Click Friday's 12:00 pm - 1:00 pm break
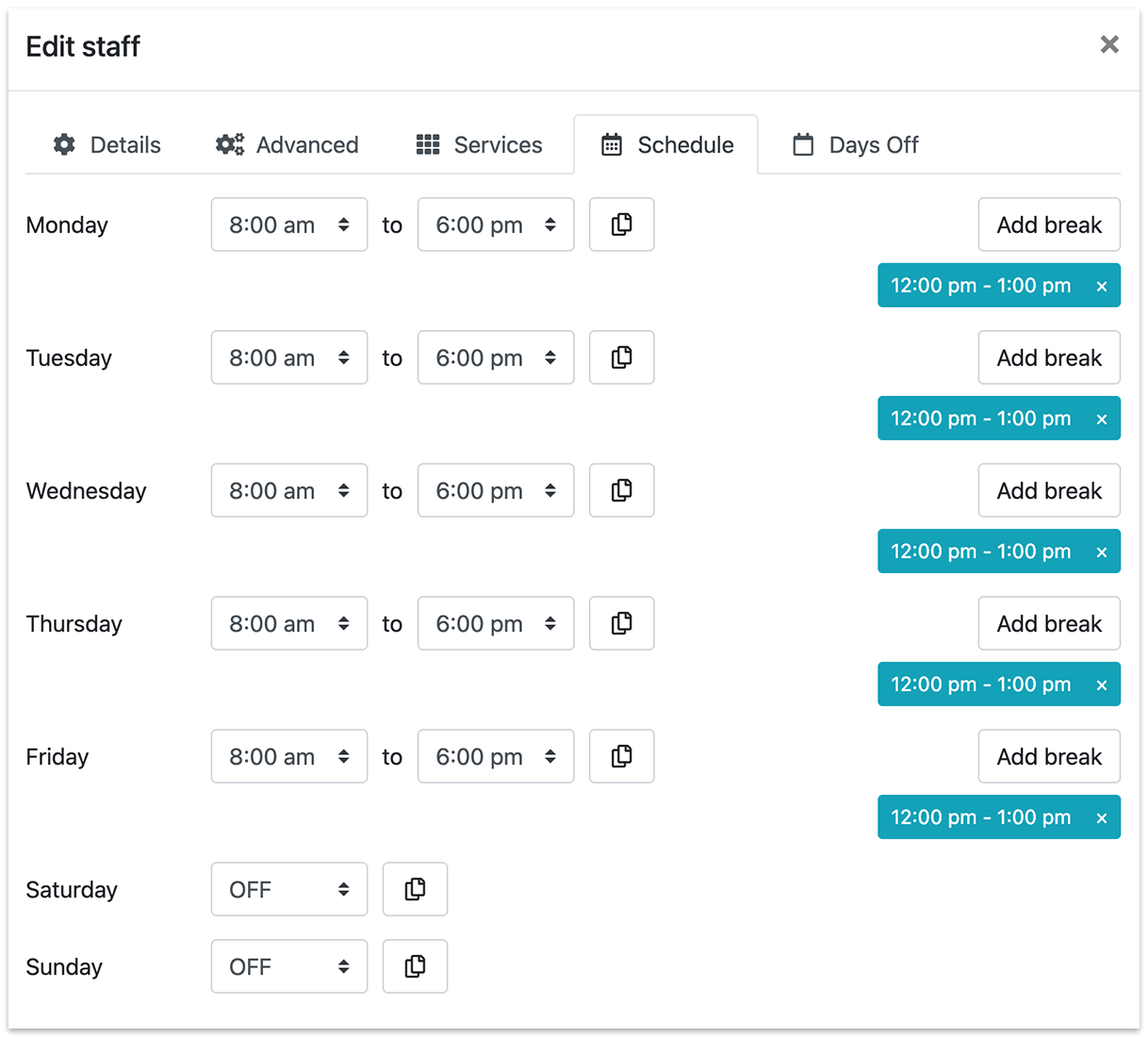The height and width of the screenshot is (1037, 1148). [981, 817]
